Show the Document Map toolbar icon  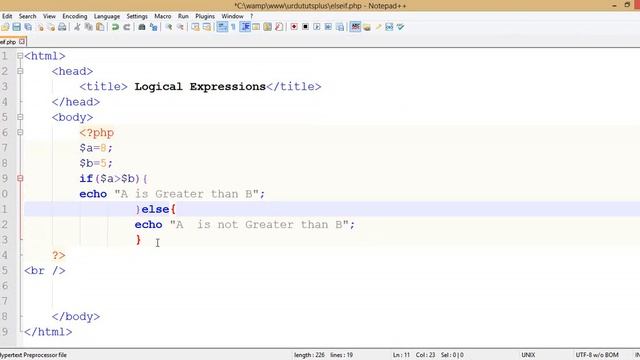pos(268,27)
